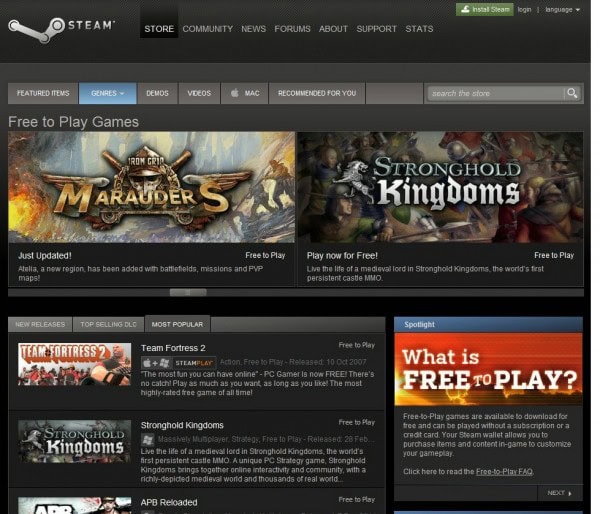Switch to the New Releases tab
Image resolution: width=600 pixels, height=514 pixels.
tap(40, 324)
